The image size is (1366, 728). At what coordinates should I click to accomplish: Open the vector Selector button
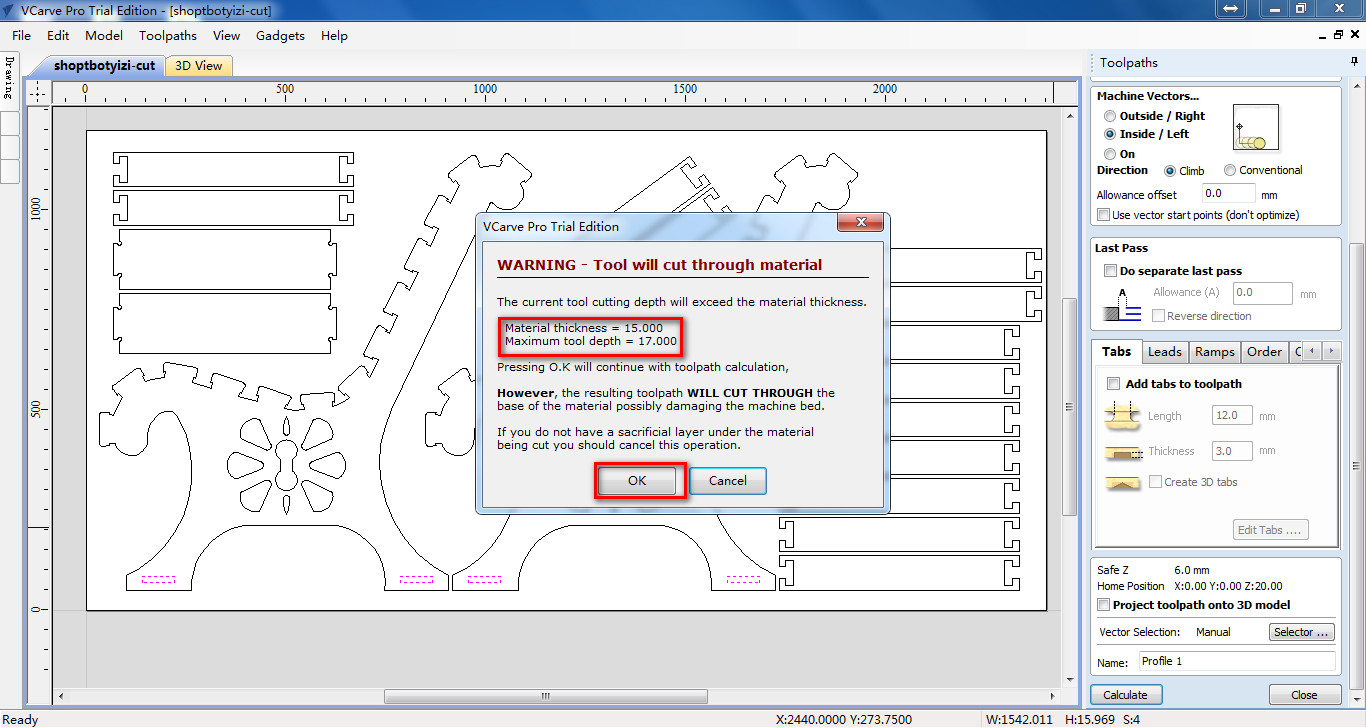[1302, 632]
